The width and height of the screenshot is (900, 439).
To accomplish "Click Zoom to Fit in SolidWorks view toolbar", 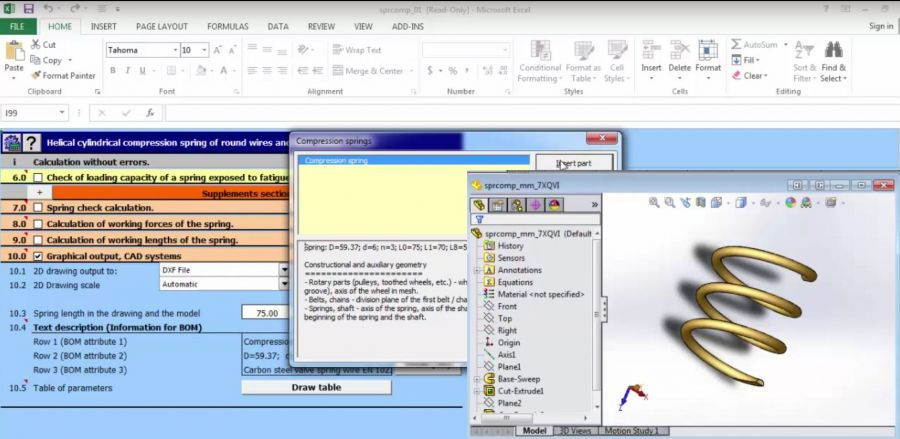I will (x=654, y=202).
